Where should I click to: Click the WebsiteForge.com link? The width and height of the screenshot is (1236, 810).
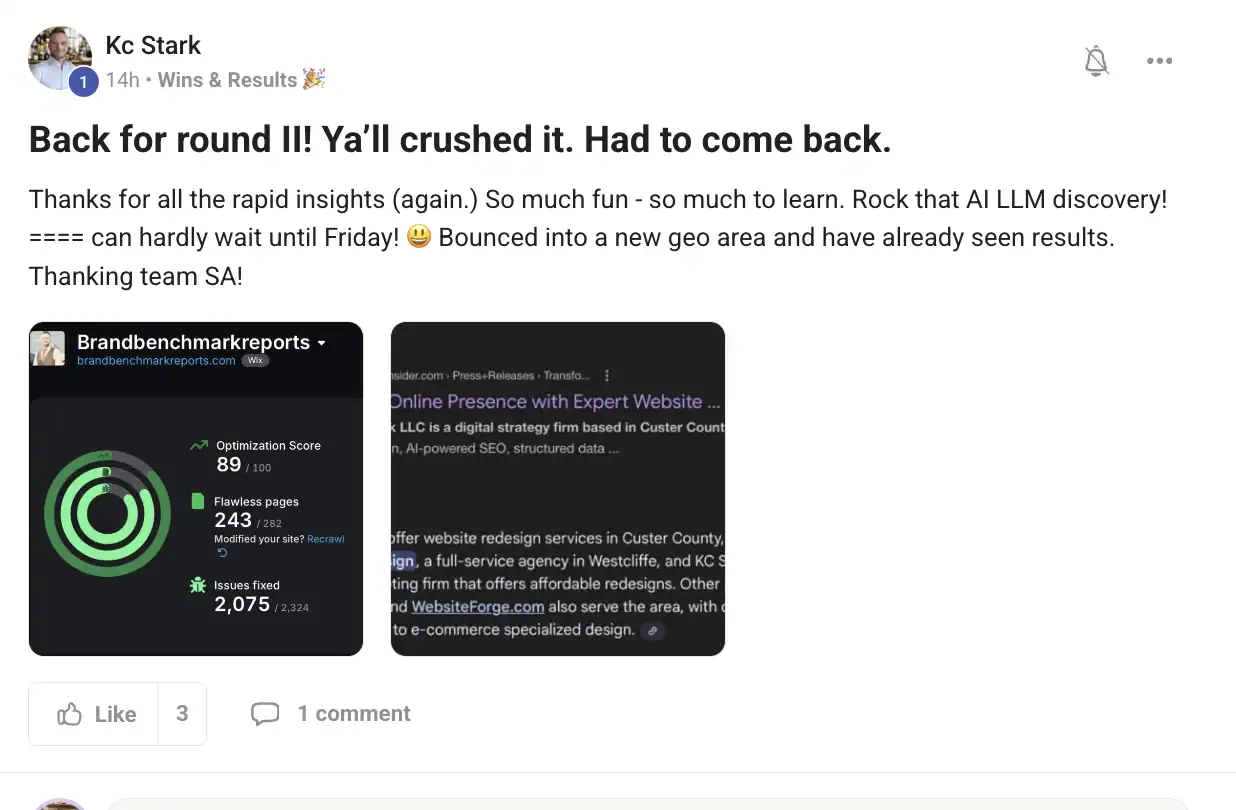pos(478,607)
